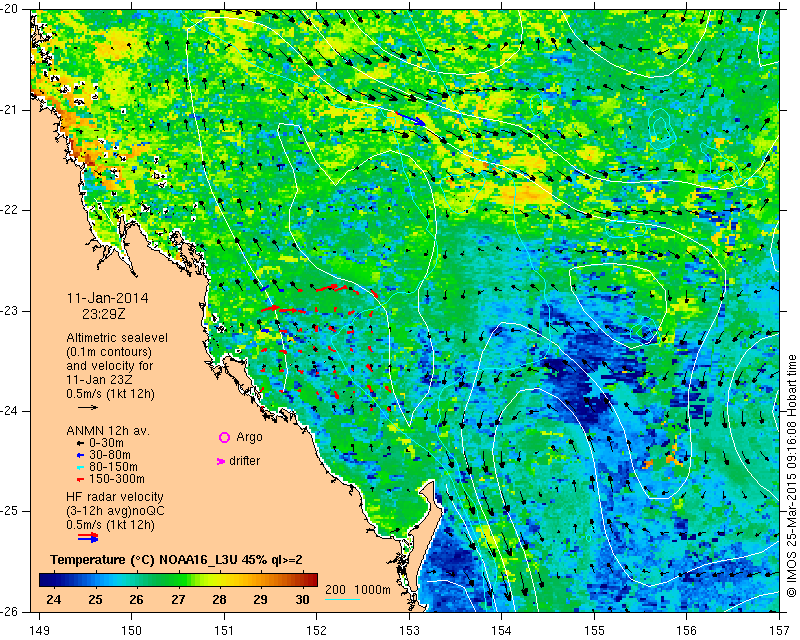Click the longitude axis label 151
This screenshot has height=640, width=800.
pyautogui.click(x=224, y=631)
